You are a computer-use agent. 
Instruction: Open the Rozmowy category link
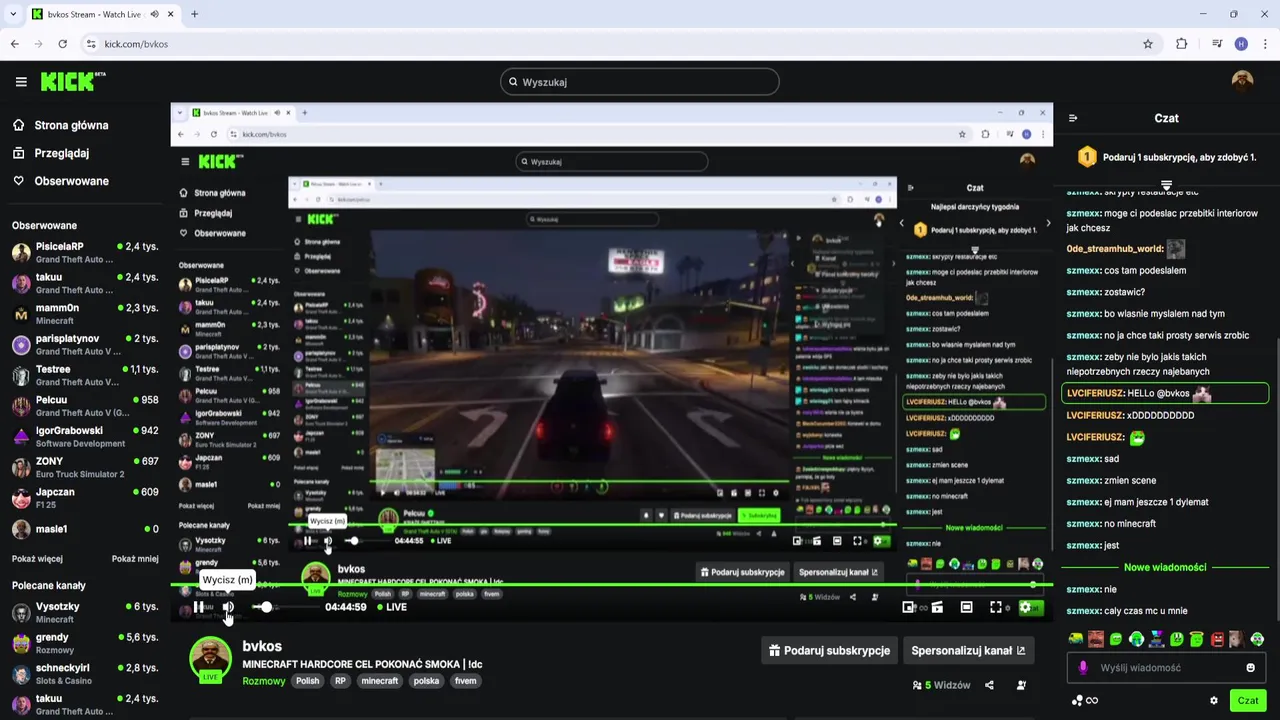click(262, 681)
